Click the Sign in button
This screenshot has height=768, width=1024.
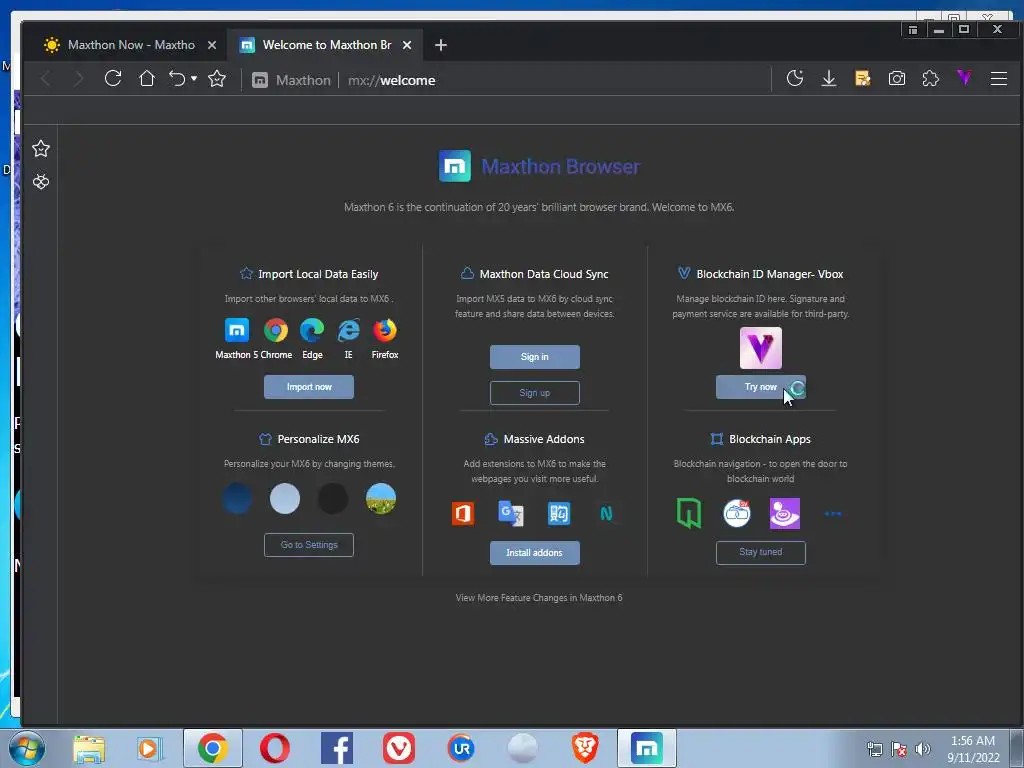click(x=535, y=357)
